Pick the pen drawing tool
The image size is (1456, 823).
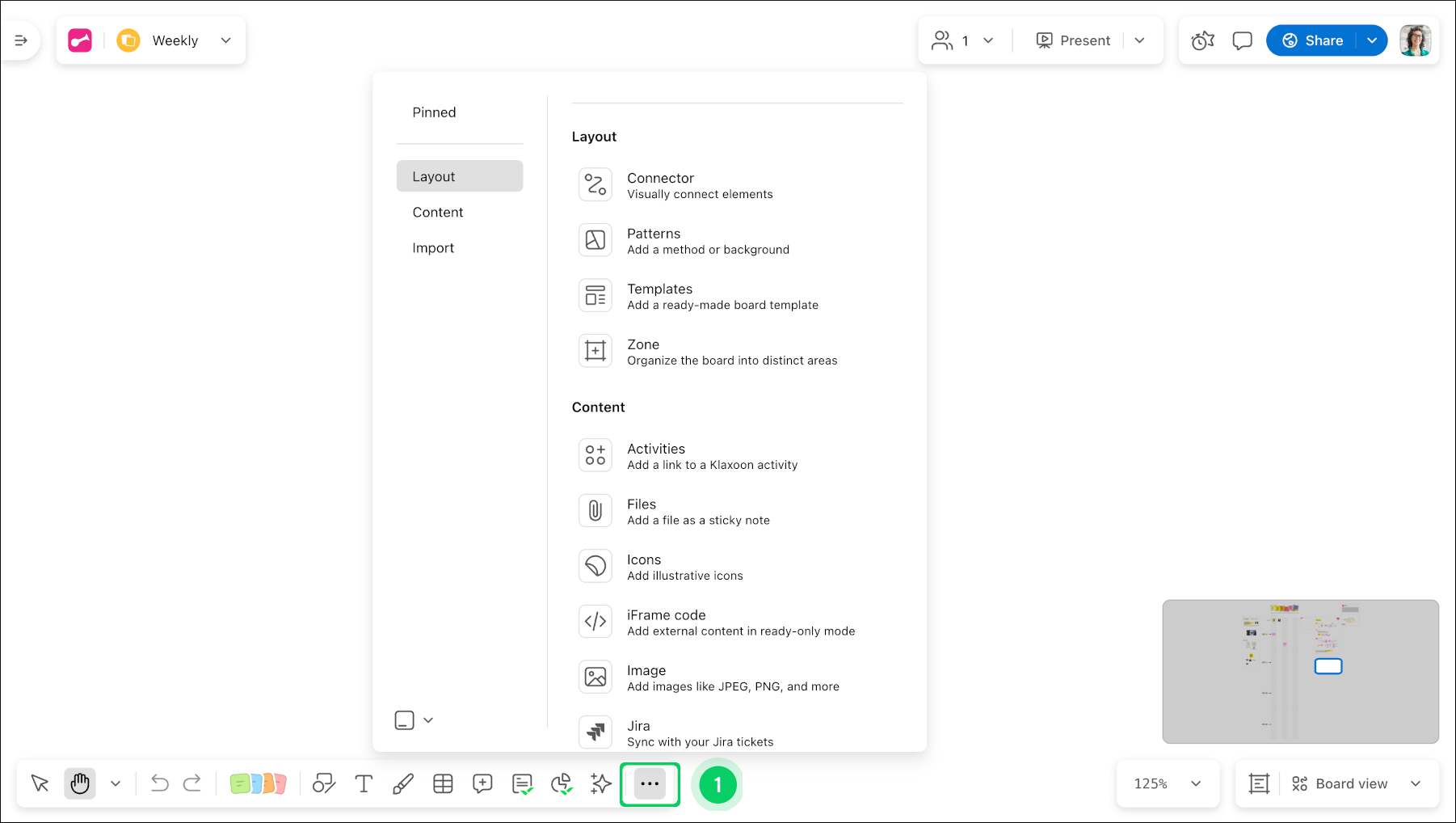click(x=403, y=783)
